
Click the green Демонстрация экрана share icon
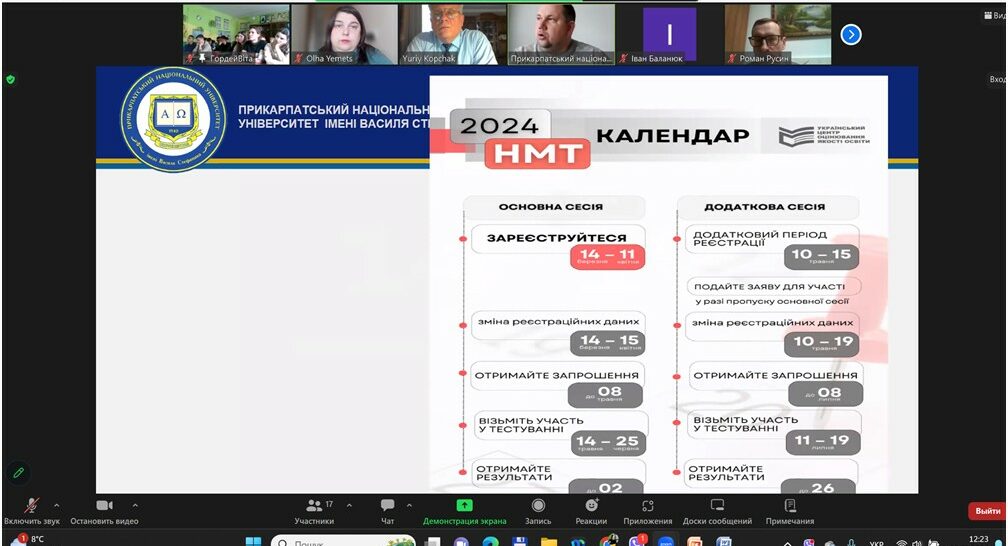[464, 506]
